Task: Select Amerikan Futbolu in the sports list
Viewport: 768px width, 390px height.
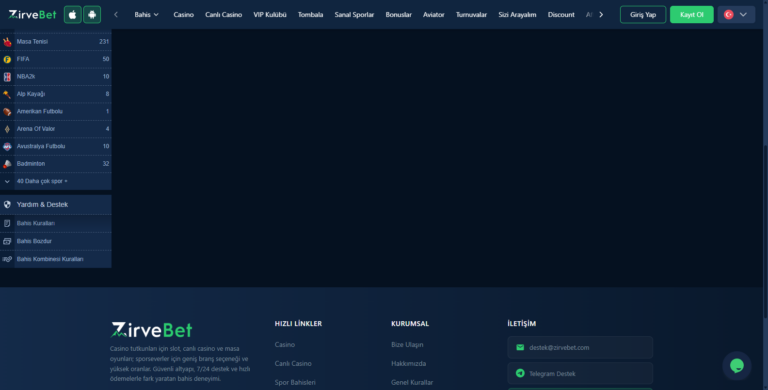Action: pos(55,111)
